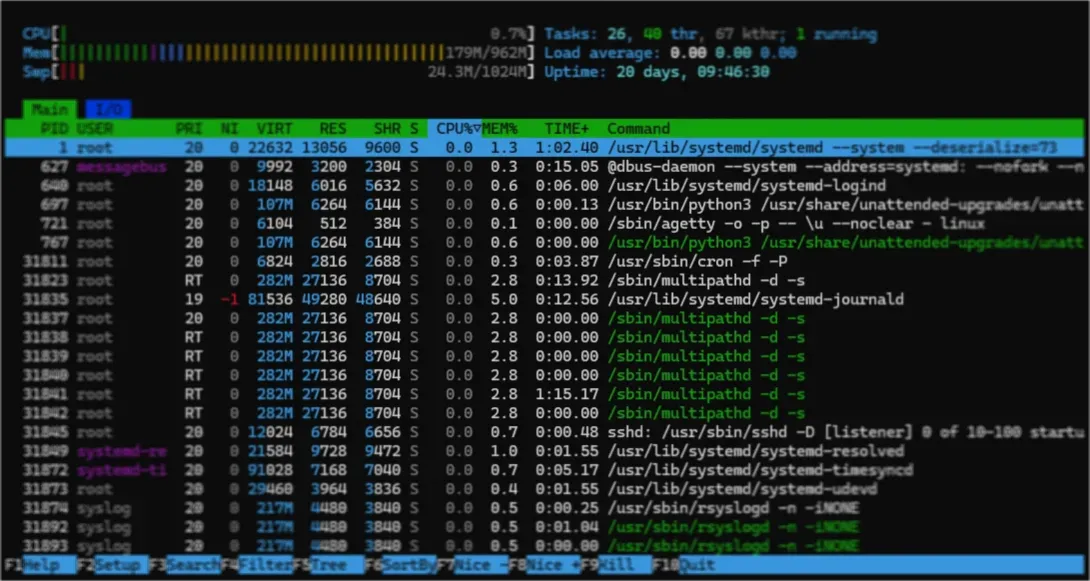Switch back to the Main tab
The image size is (1090, 581).
coord(48,109)
